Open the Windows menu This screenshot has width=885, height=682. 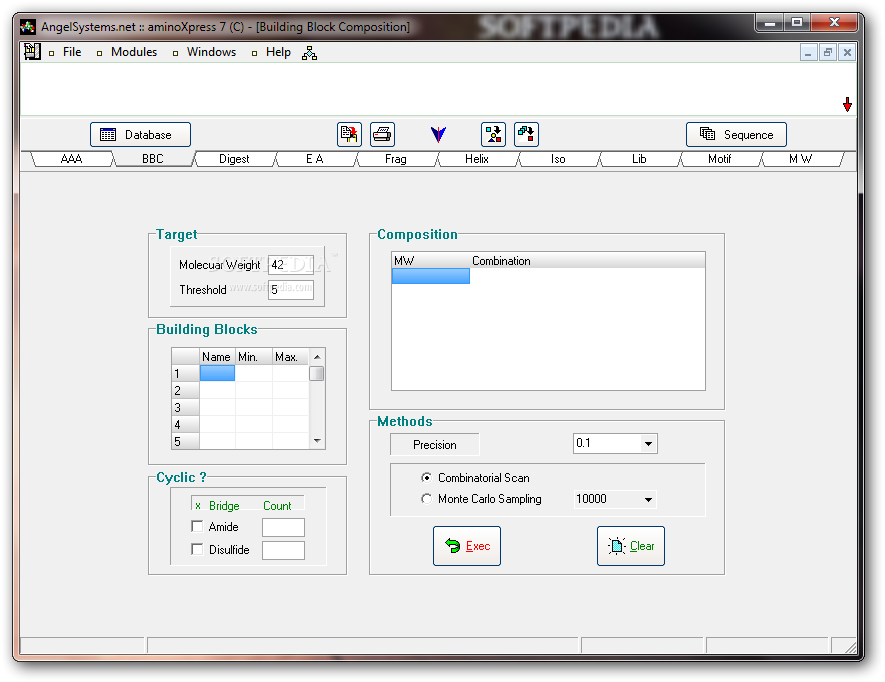(x=211, y=52)
